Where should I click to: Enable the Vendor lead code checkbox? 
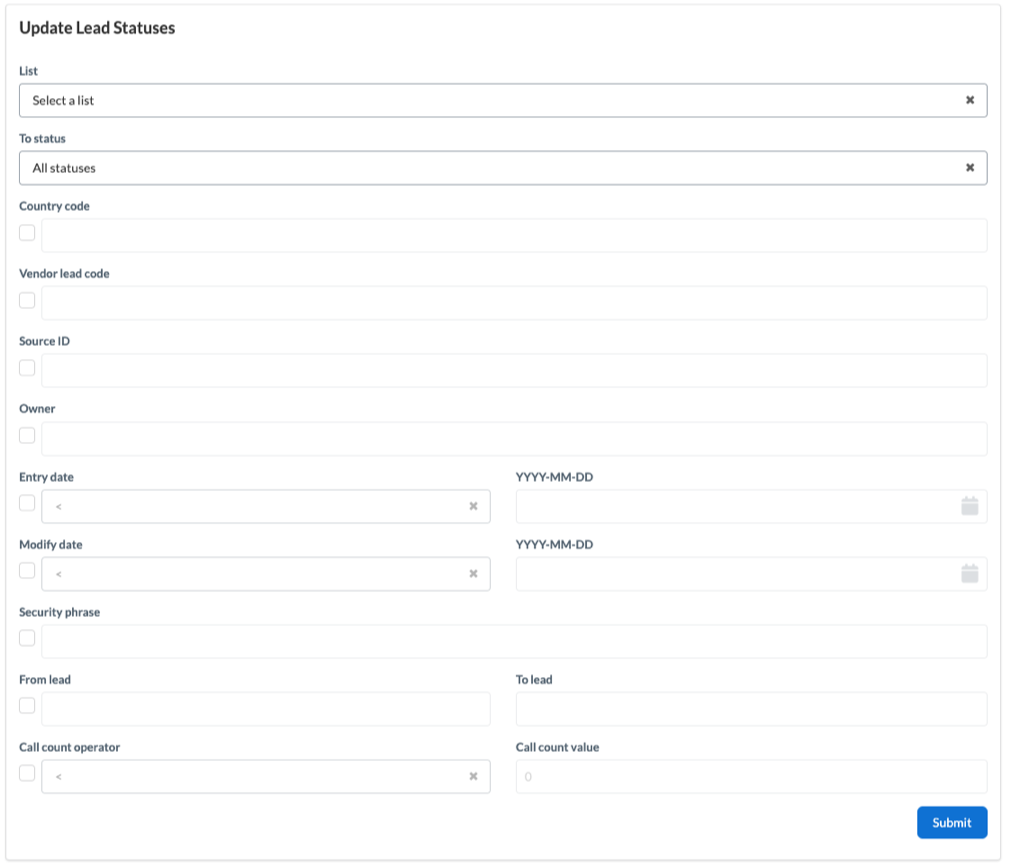pos(27,300)
